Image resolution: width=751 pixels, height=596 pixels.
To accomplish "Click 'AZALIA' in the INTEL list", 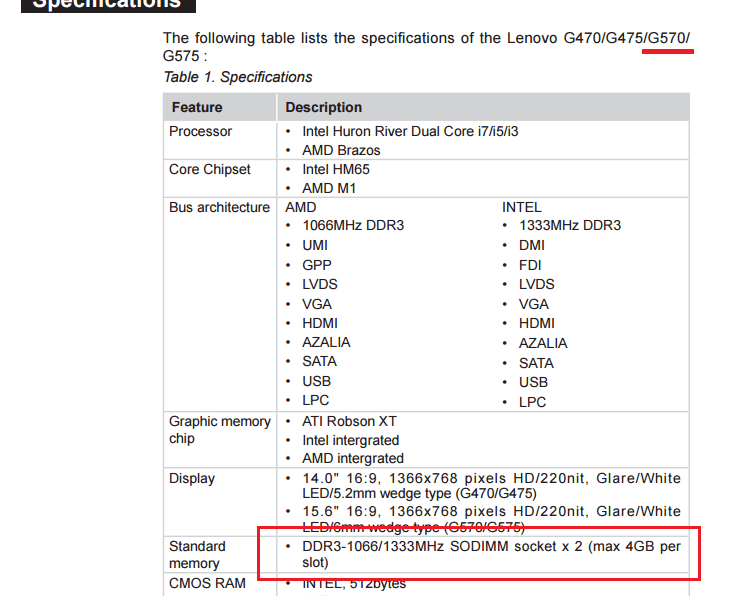I will pos(543,343).
